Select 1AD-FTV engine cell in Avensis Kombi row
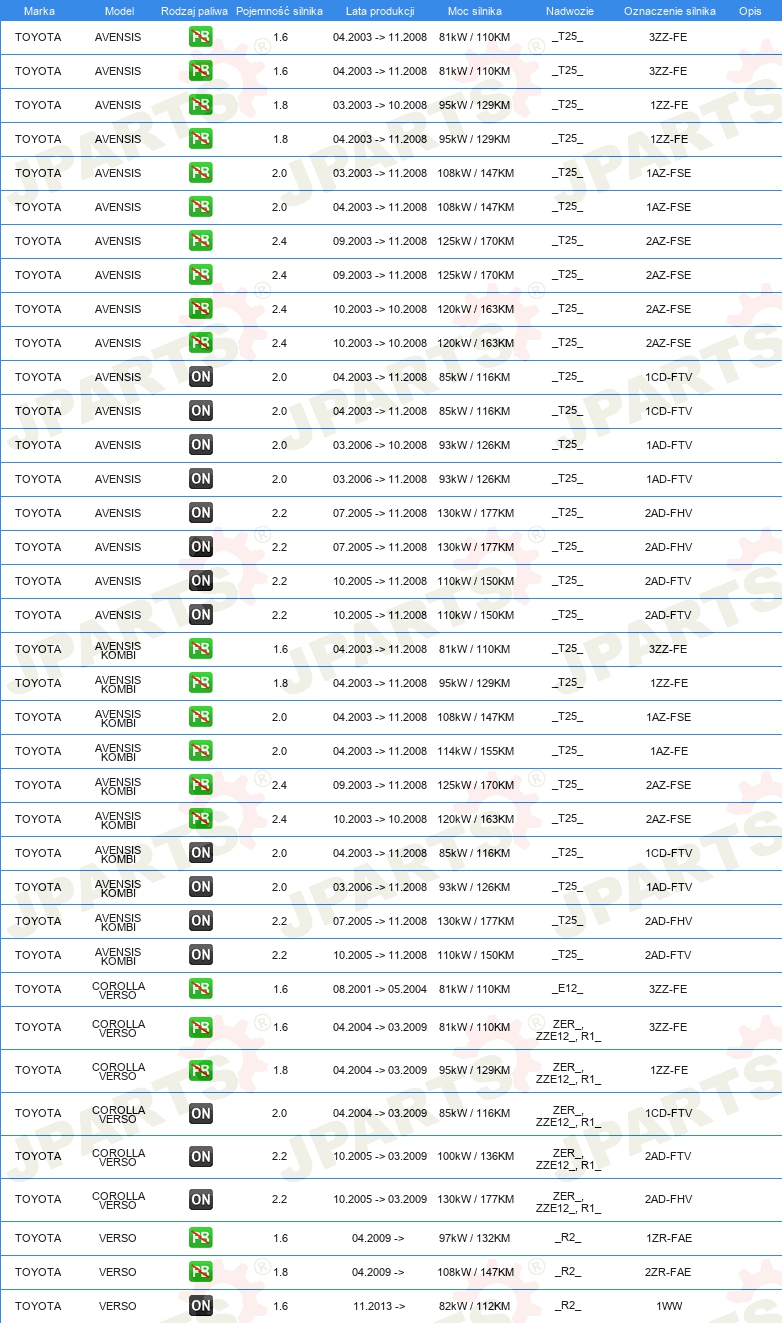This screenshot has height=1323, width=782. point(668,887)
